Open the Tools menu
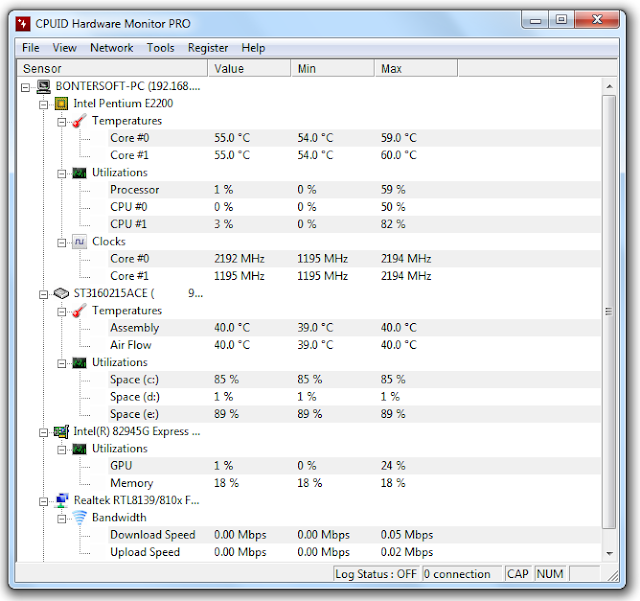The height and width of the screenshot is (601, 640). pyautogui.click(x=160, y=48)
